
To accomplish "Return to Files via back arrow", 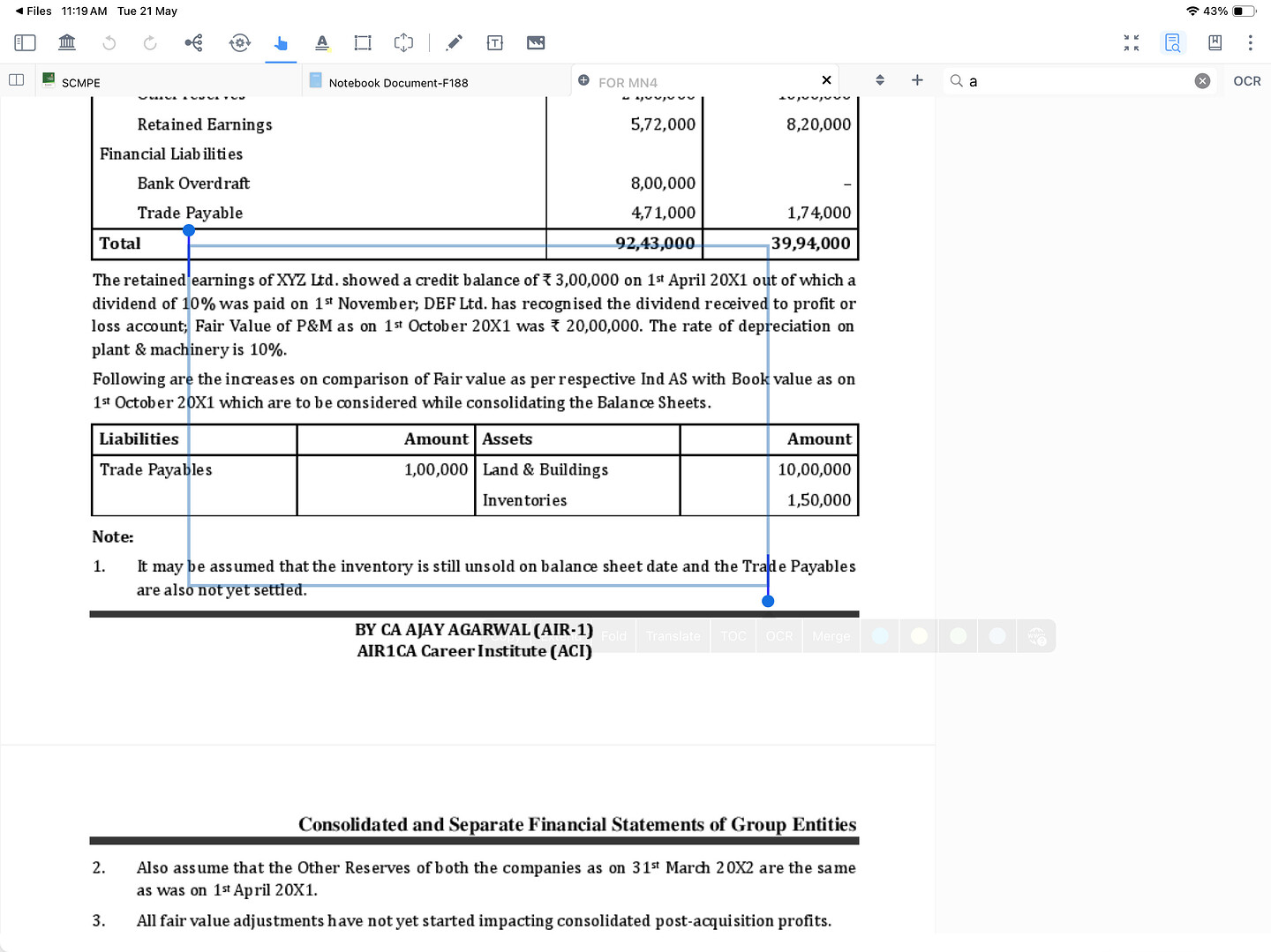I will [x=34, y=11].
